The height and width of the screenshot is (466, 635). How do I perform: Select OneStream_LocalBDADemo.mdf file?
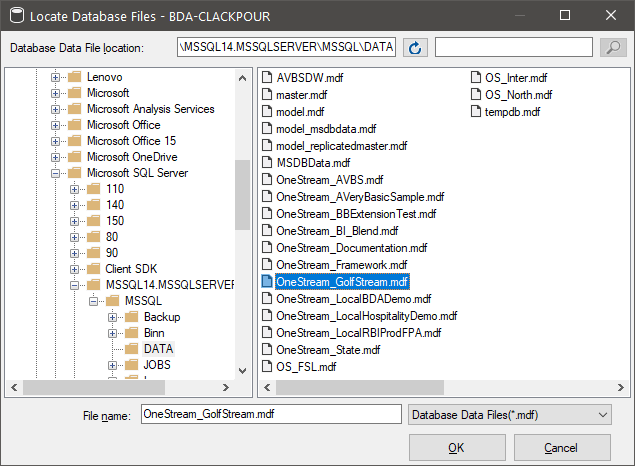354,299
